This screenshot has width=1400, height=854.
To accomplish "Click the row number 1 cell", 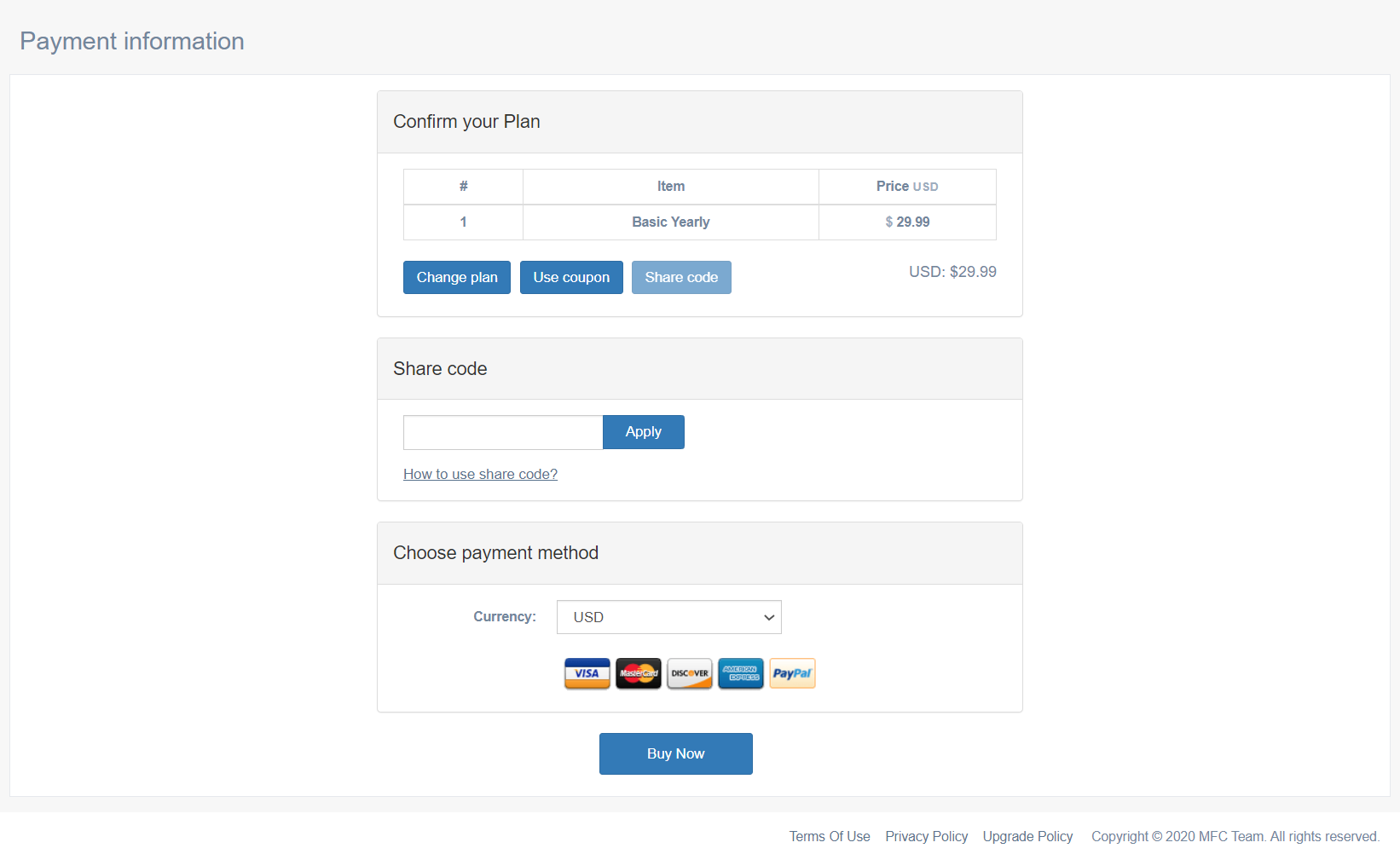I will pos(463,222).
